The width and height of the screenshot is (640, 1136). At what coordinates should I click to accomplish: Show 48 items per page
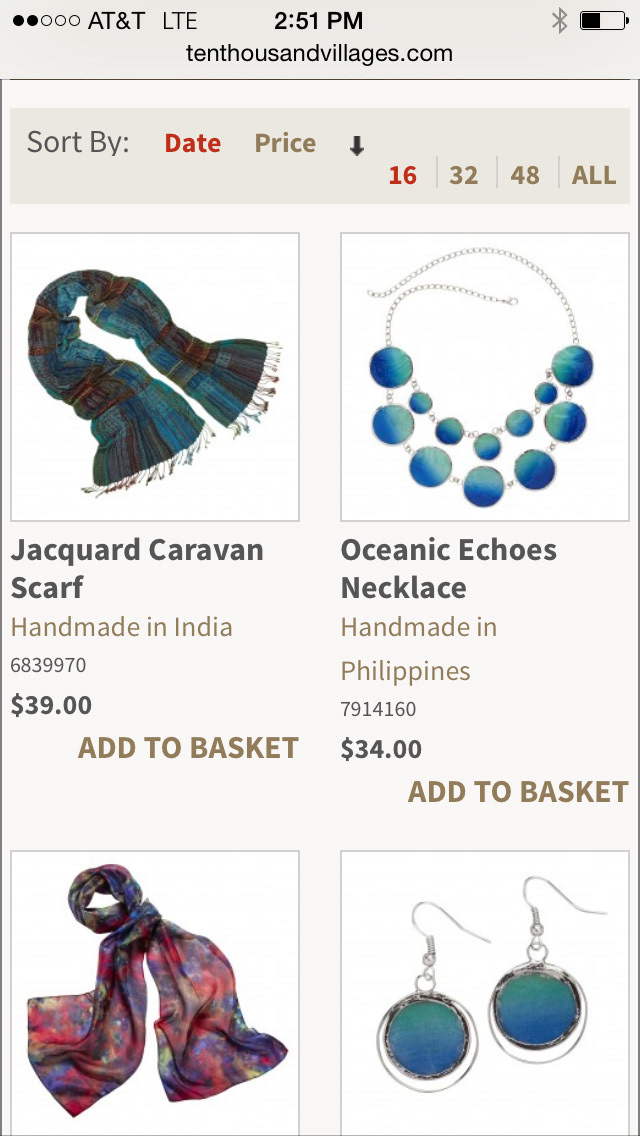coord(525,175)
